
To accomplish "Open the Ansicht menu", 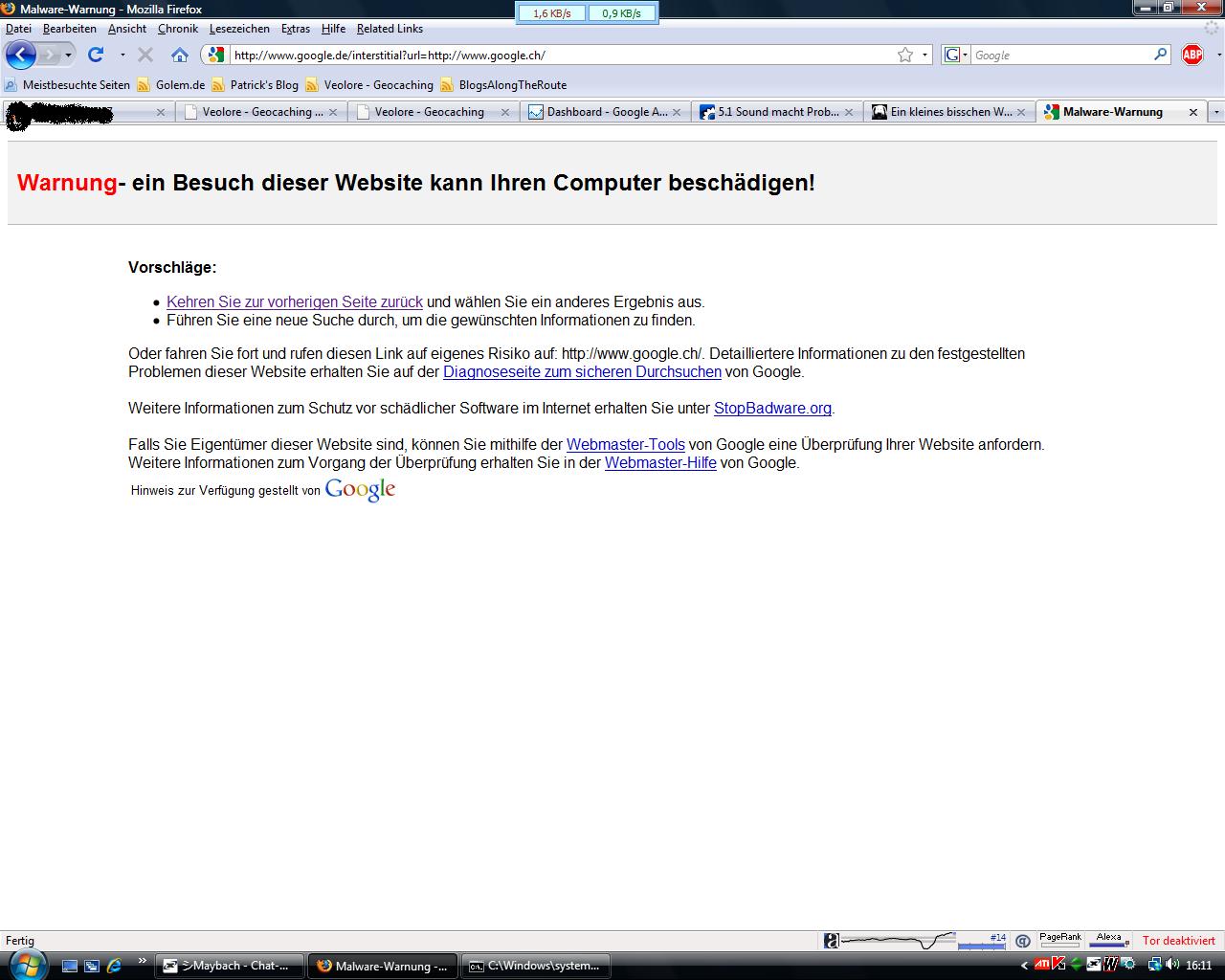I will tap(127, 29).
